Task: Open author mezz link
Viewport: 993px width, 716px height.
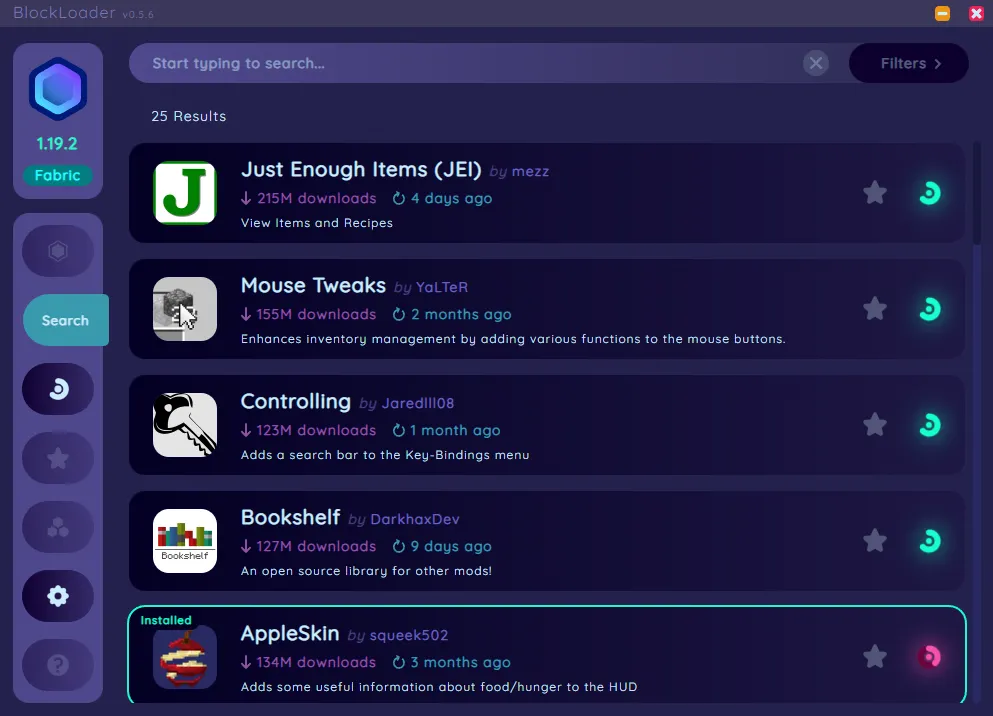Action: coord(530,172)
